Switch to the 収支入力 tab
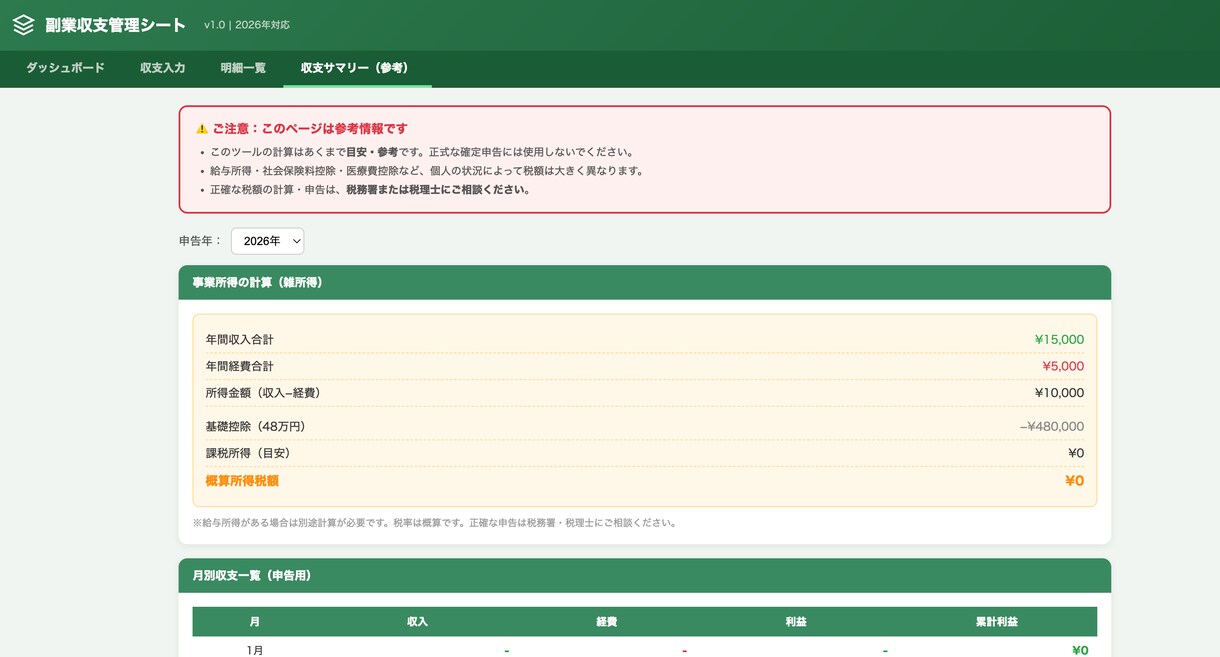This screenshot has width=1220, height=657. pyautogui.click(x=162, y=68)
